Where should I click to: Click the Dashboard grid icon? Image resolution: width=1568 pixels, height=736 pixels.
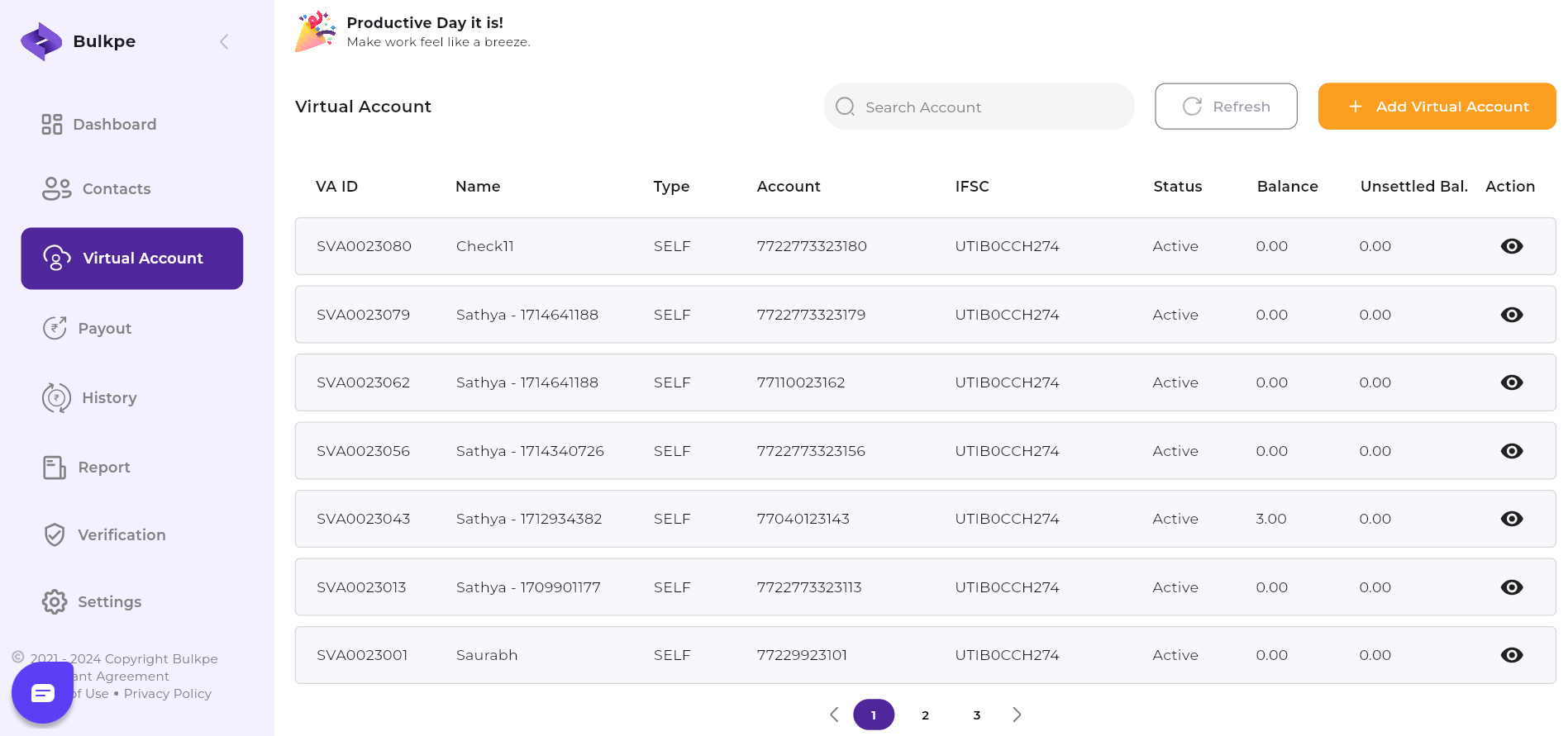pos(52,125)
